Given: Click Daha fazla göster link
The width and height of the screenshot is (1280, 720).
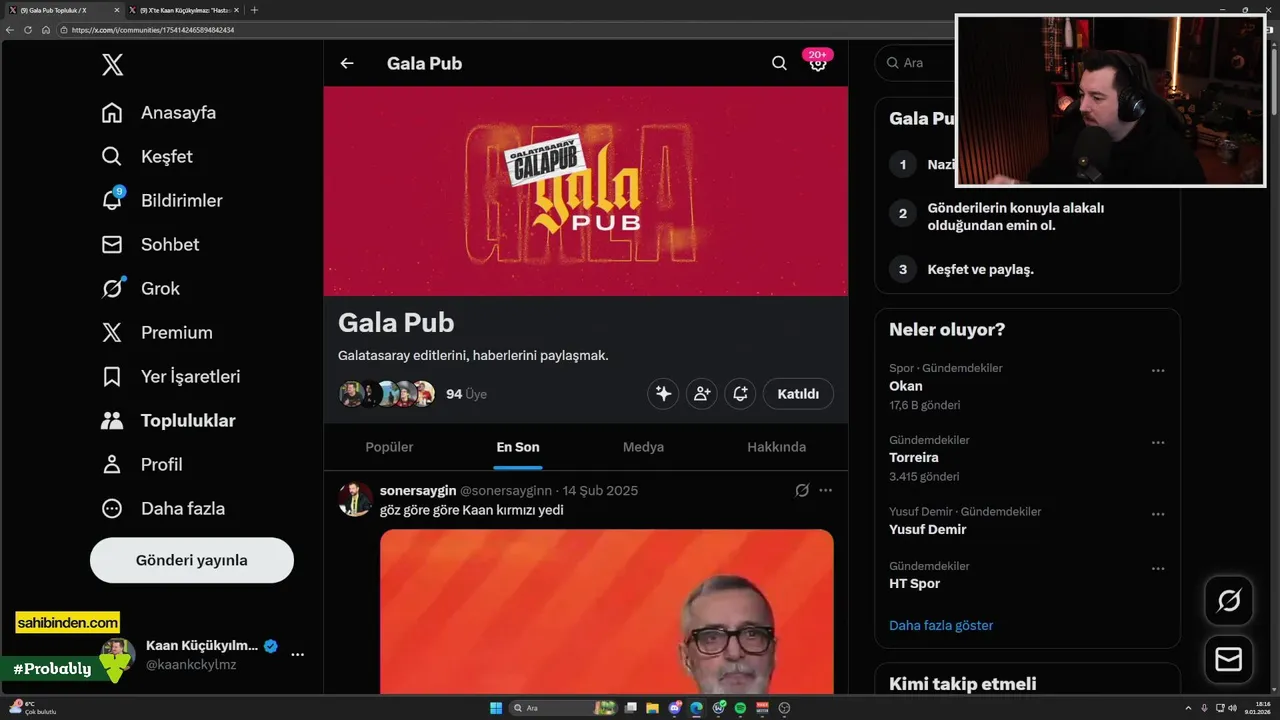Looking at the screenshot, I should point(941,626).
